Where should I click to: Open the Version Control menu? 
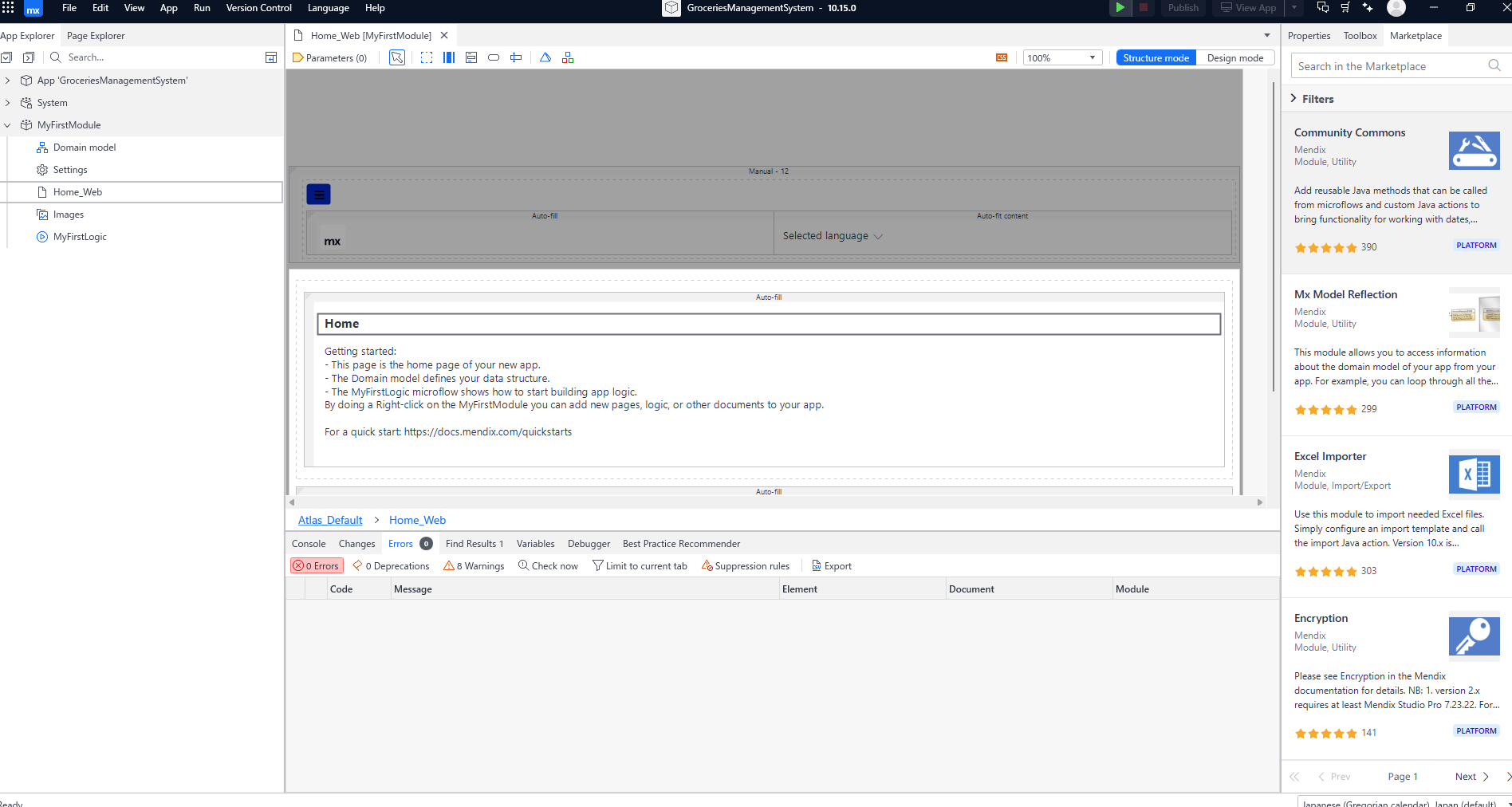tap(258, 8)
